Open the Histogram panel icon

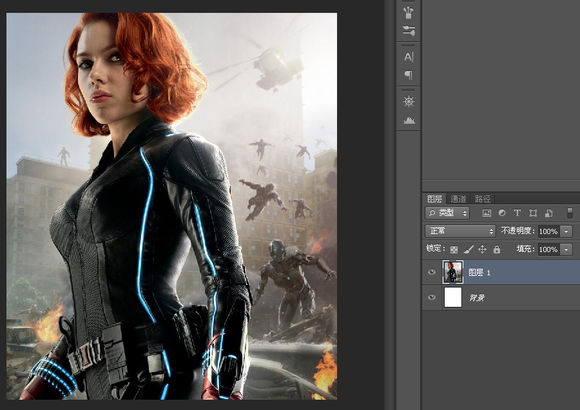point(409,120)
